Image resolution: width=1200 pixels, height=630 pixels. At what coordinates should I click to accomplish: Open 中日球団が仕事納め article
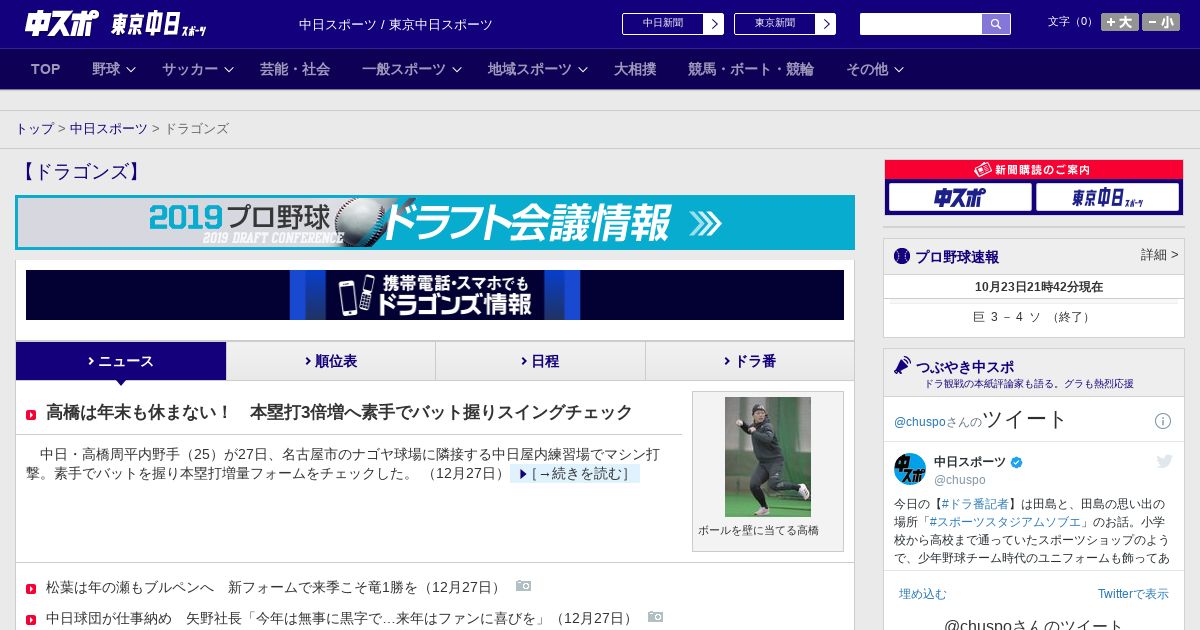pyautogui.click(x=341, y=618)
